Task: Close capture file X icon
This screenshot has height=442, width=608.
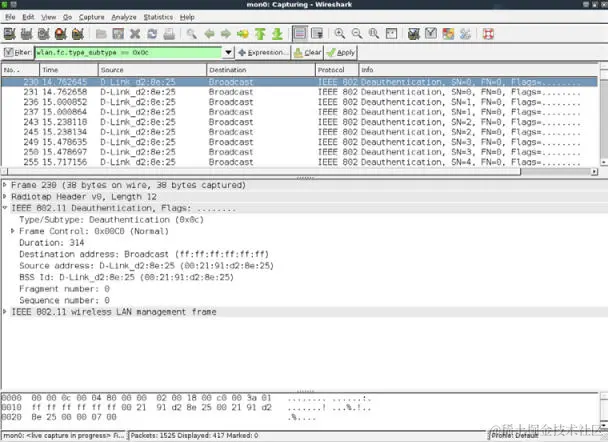Action: (135, 34)
